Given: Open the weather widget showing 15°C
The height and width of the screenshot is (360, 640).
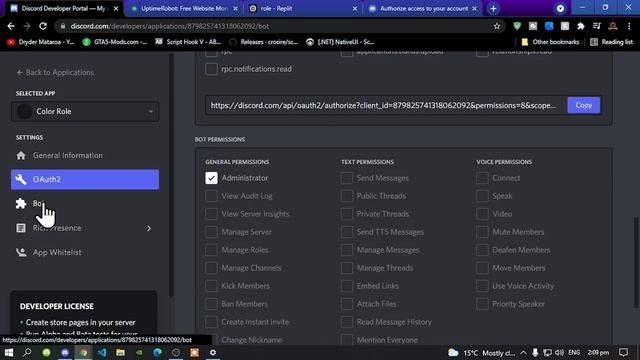Looking at the screenshot, I should coord(481,352).
